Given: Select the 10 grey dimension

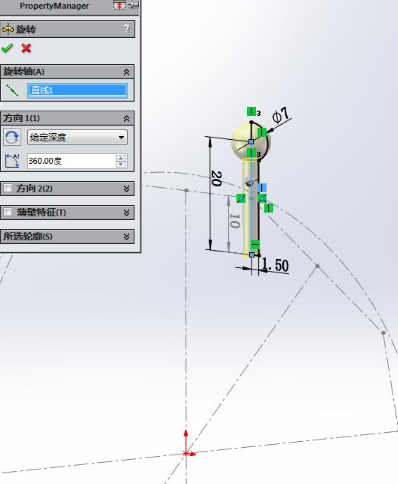Looking at the screenshot, I should pos(234,221).
